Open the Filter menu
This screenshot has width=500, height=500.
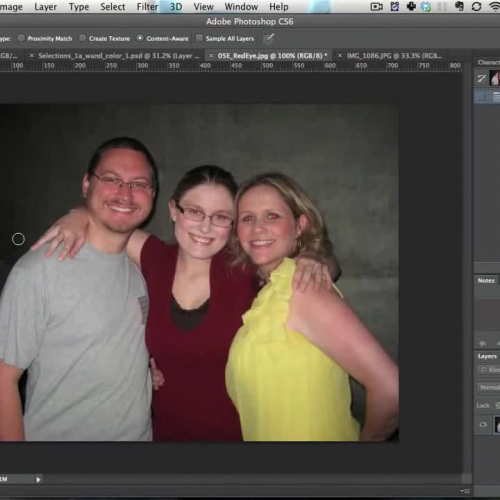pyautogui.click(x=147, y=7)
